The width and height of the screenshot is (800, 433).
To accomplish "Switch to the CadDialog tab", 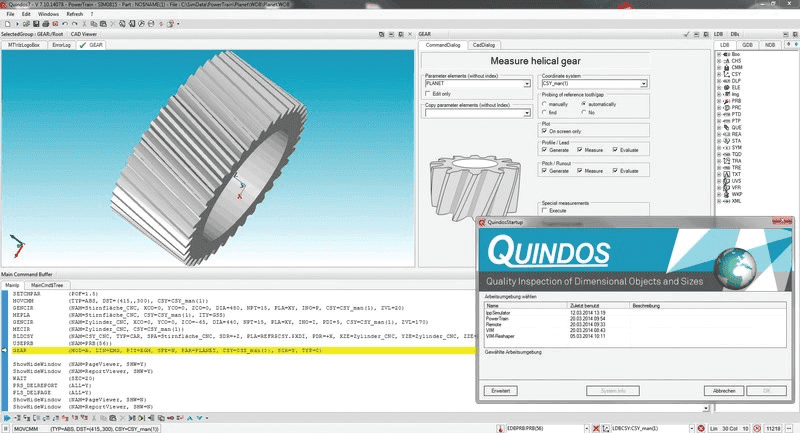I will tap(484, 45).
